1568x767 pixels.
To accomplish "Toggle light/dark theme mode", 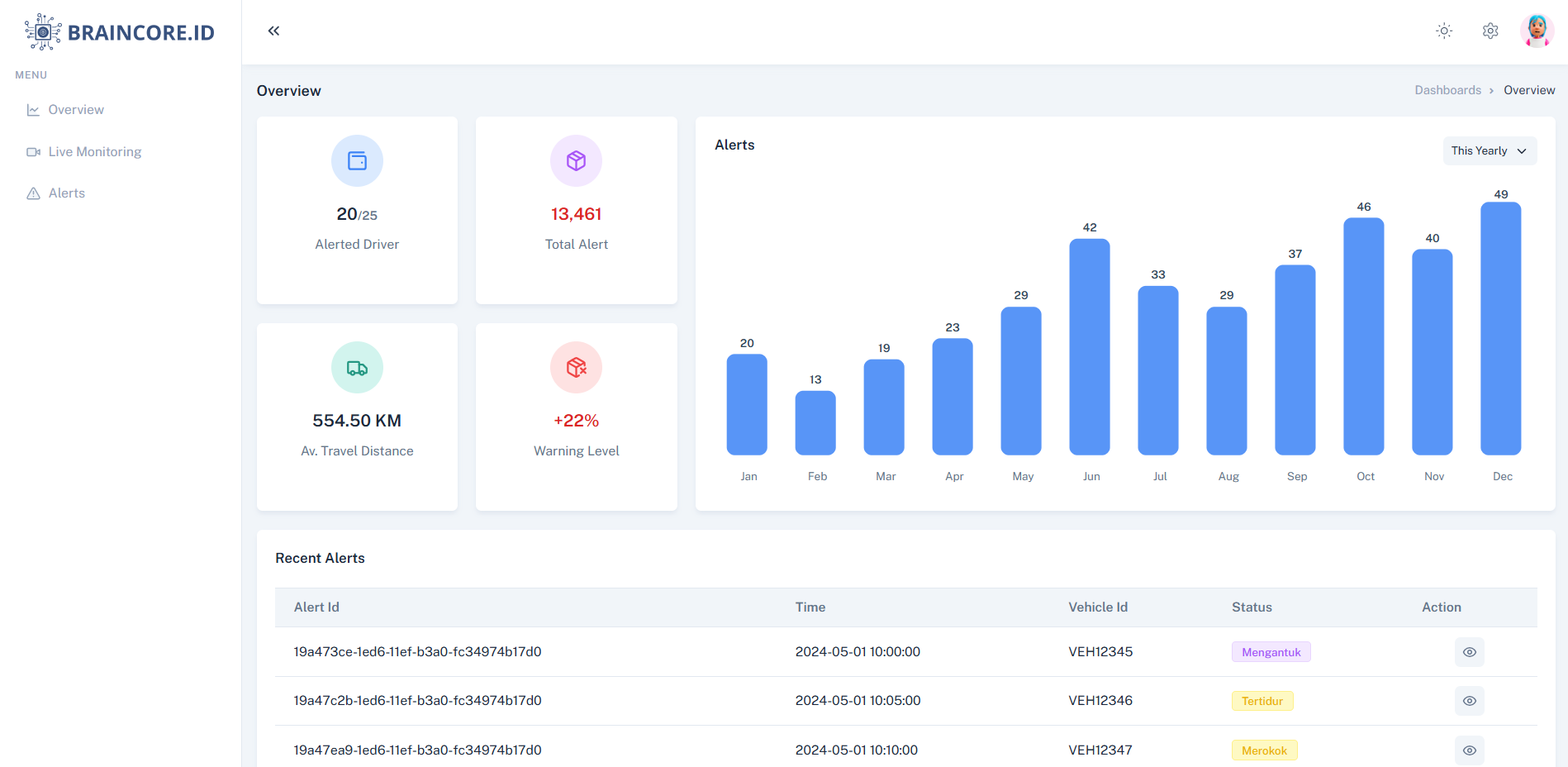I will click(1444, 31).
